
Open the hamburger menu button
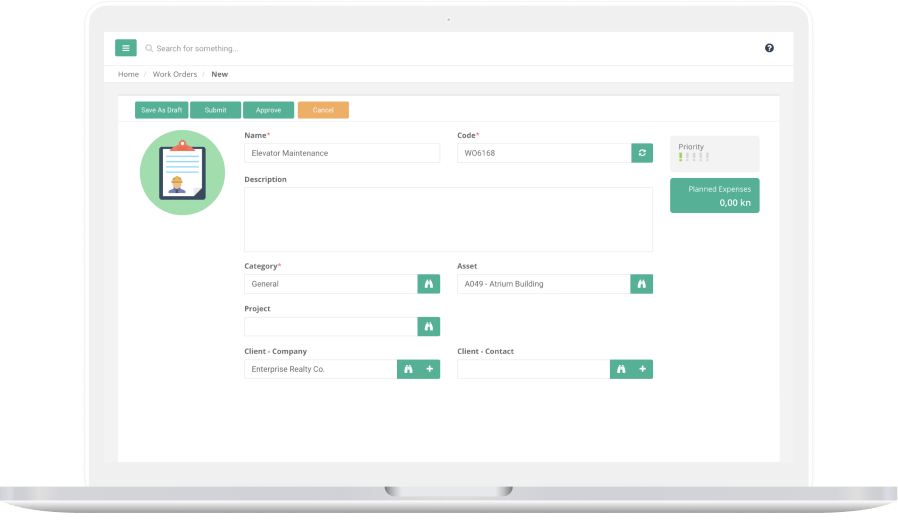125,48
